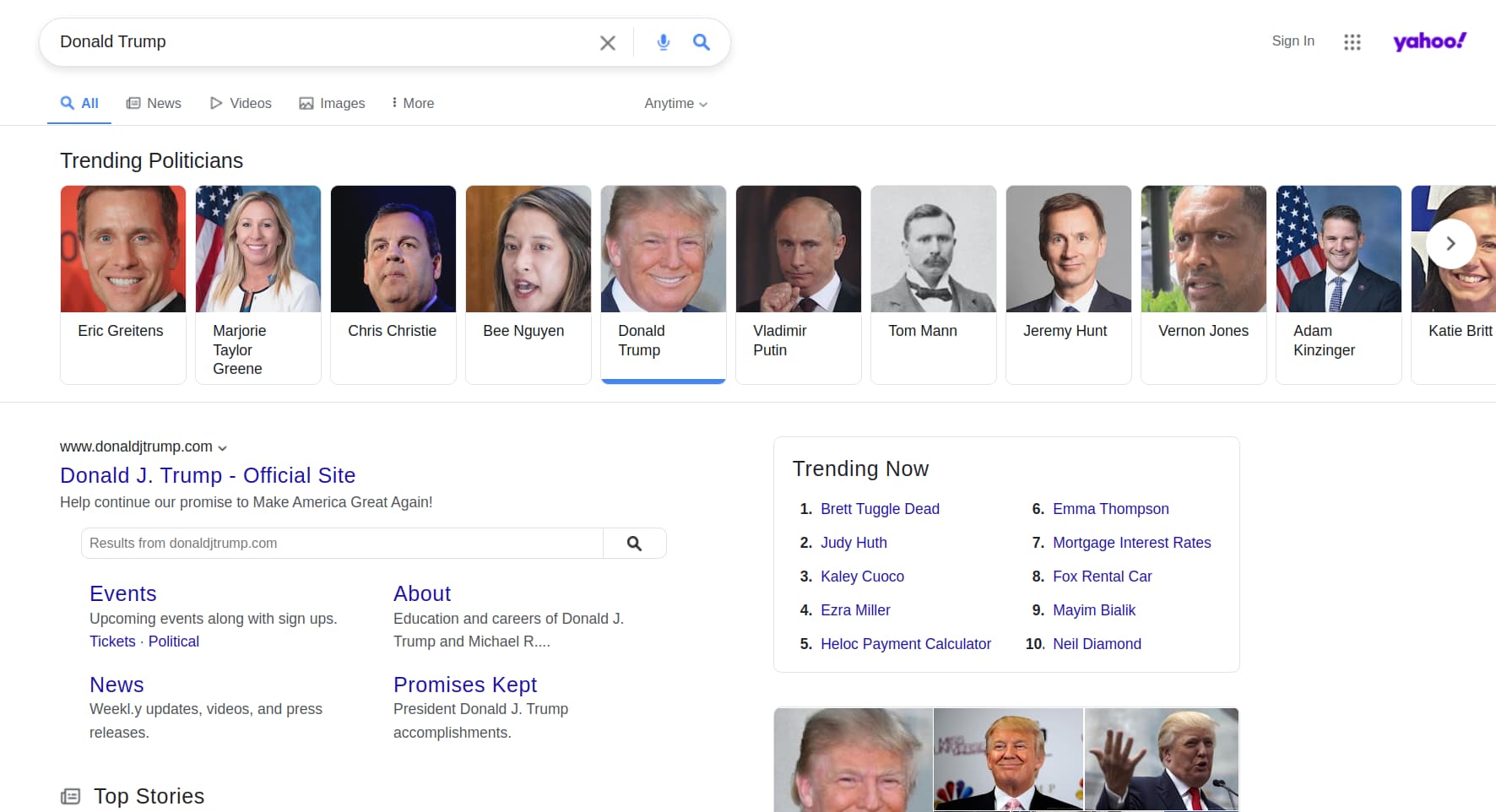
Task: Open the Promises Kept sublink
Action: tap(465, 685)
